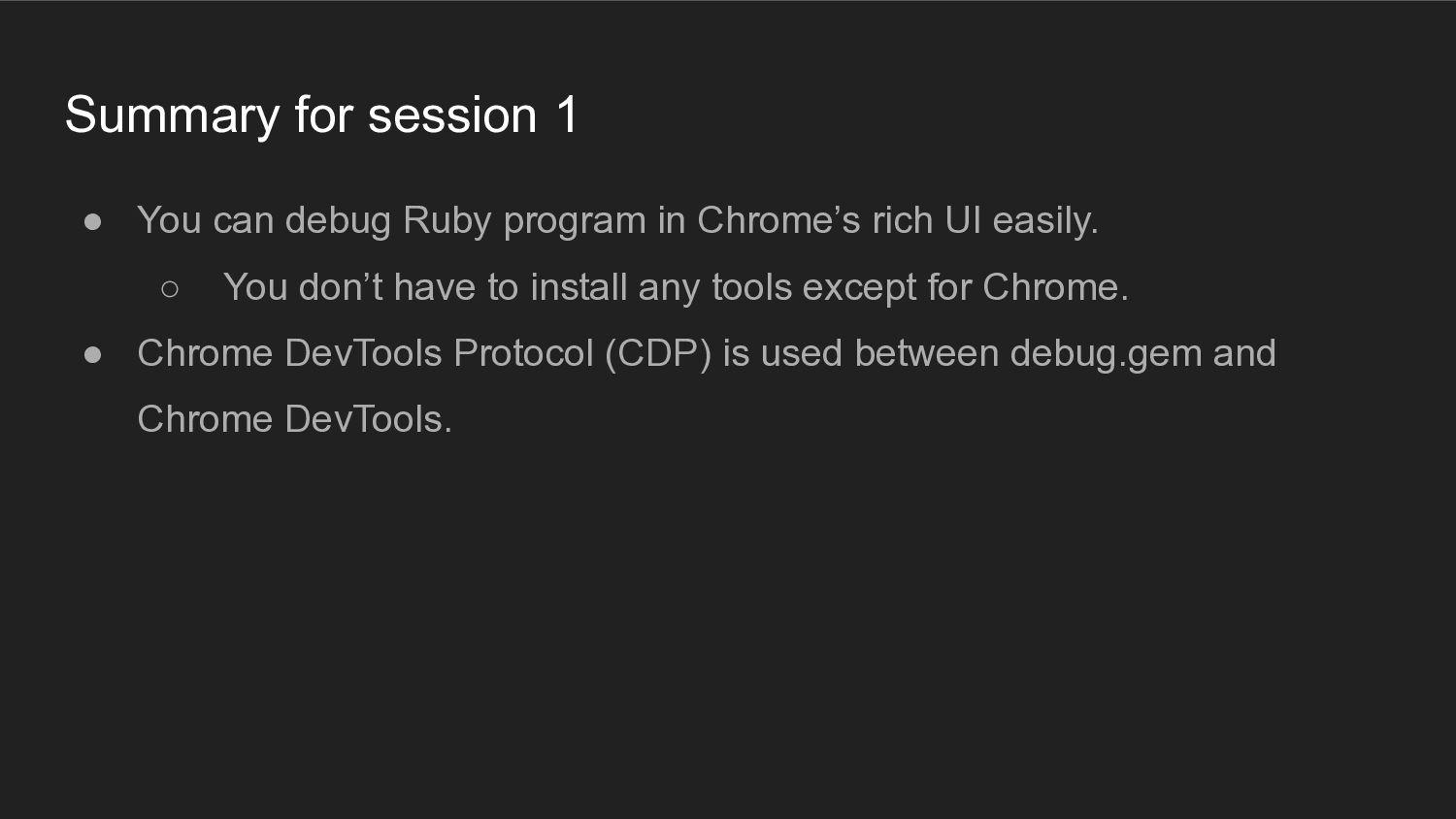The height and width of the screenshot is (819, 1456).
Task: Click the text "debug.gem"
Action: point(1106,354)
